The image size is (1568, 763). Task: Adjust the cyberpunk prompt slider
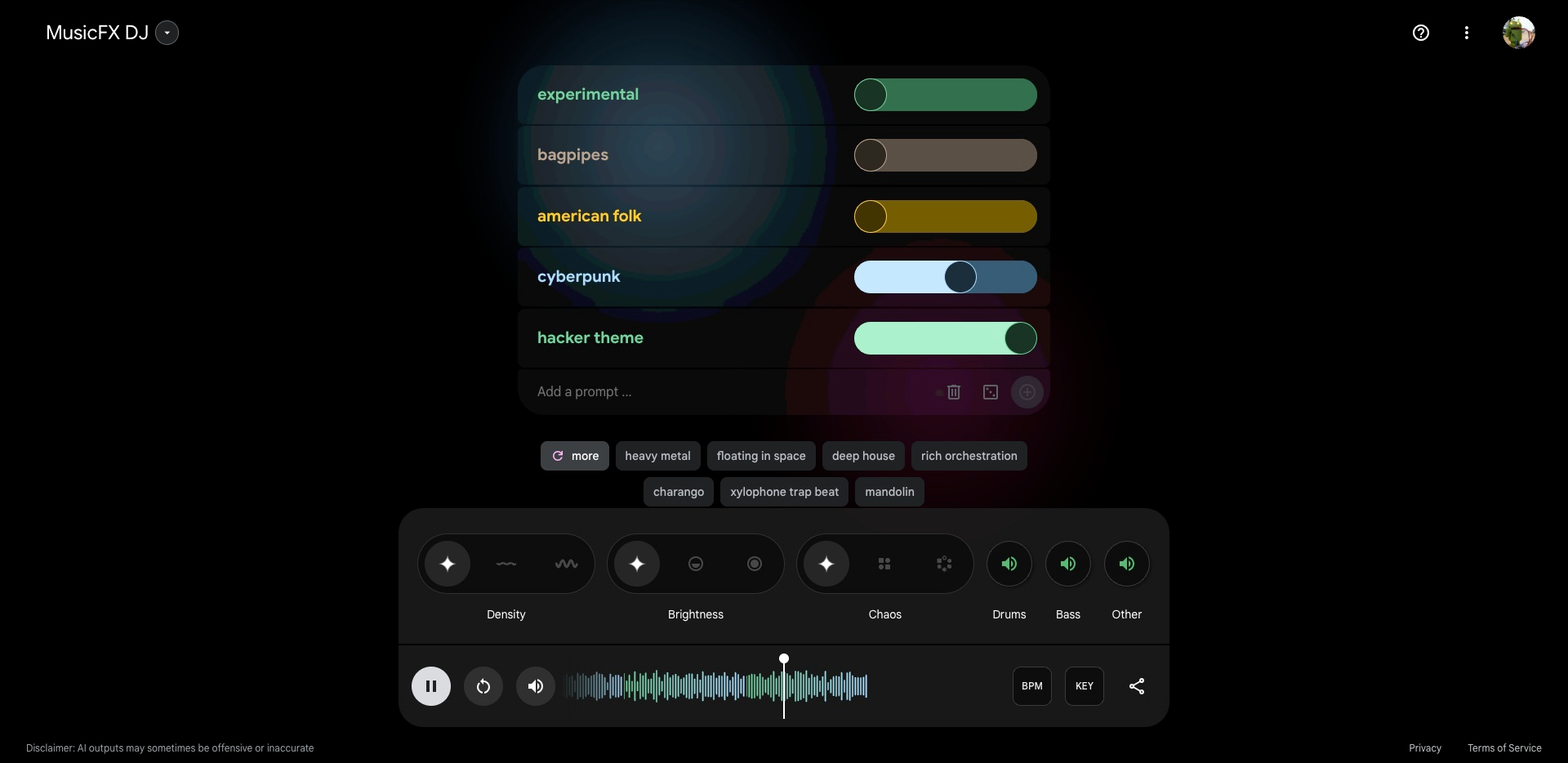(946, 277)
